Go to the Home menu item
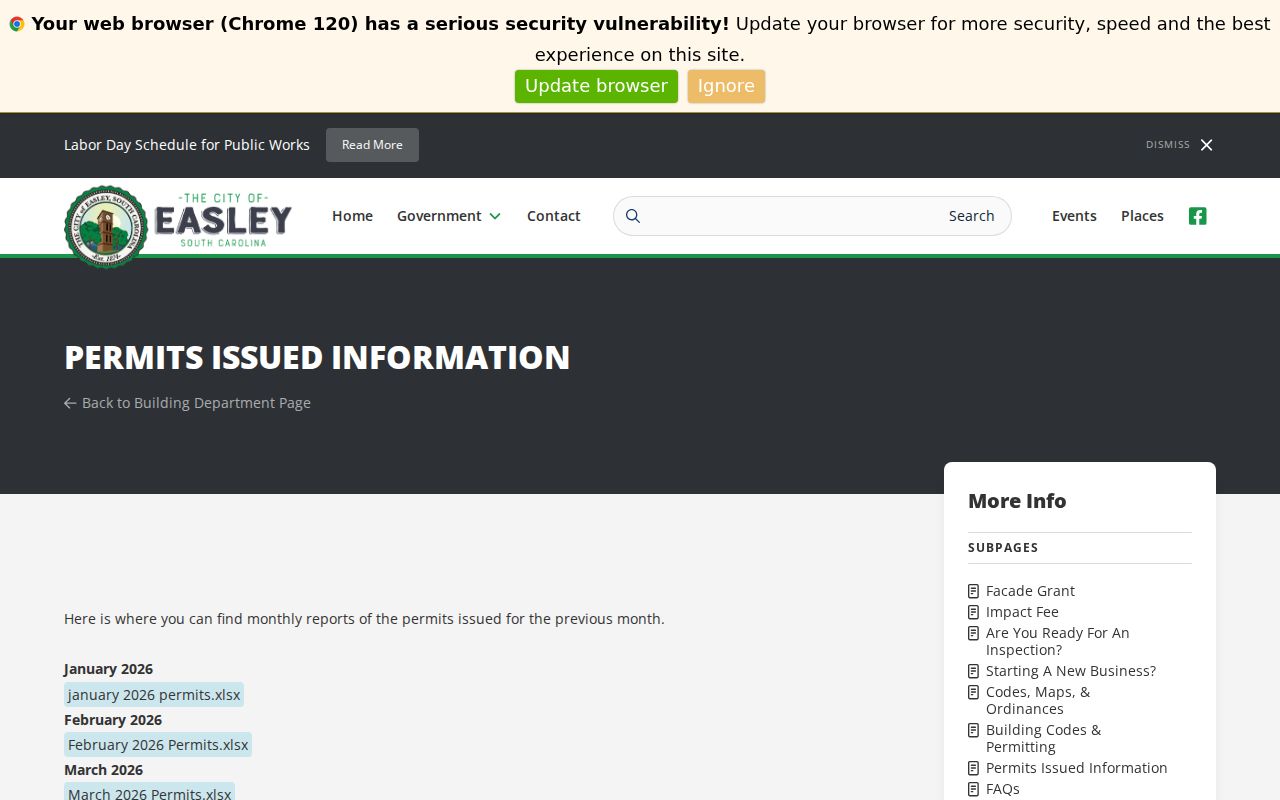This screenshot has height=800, width=1280. pyautogui.click(x=352, y=216)
